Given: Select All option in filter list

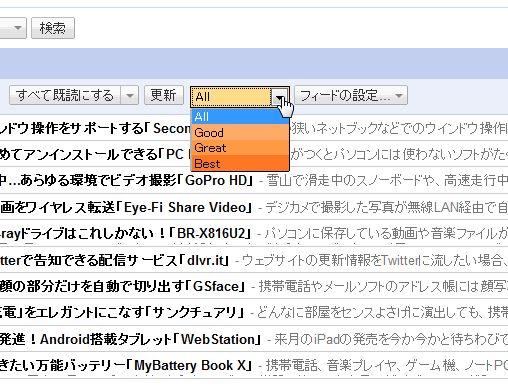Looking at the screenshot, I should coord(240,117).
